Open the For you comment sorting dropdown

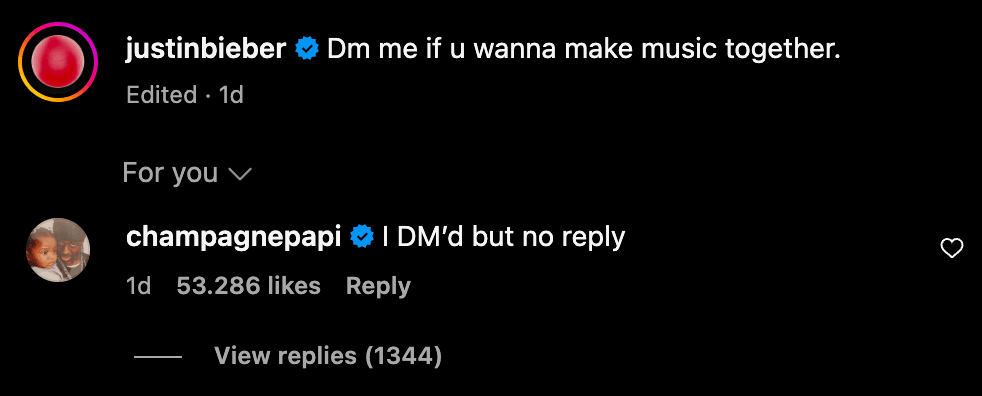click(187, 173)
